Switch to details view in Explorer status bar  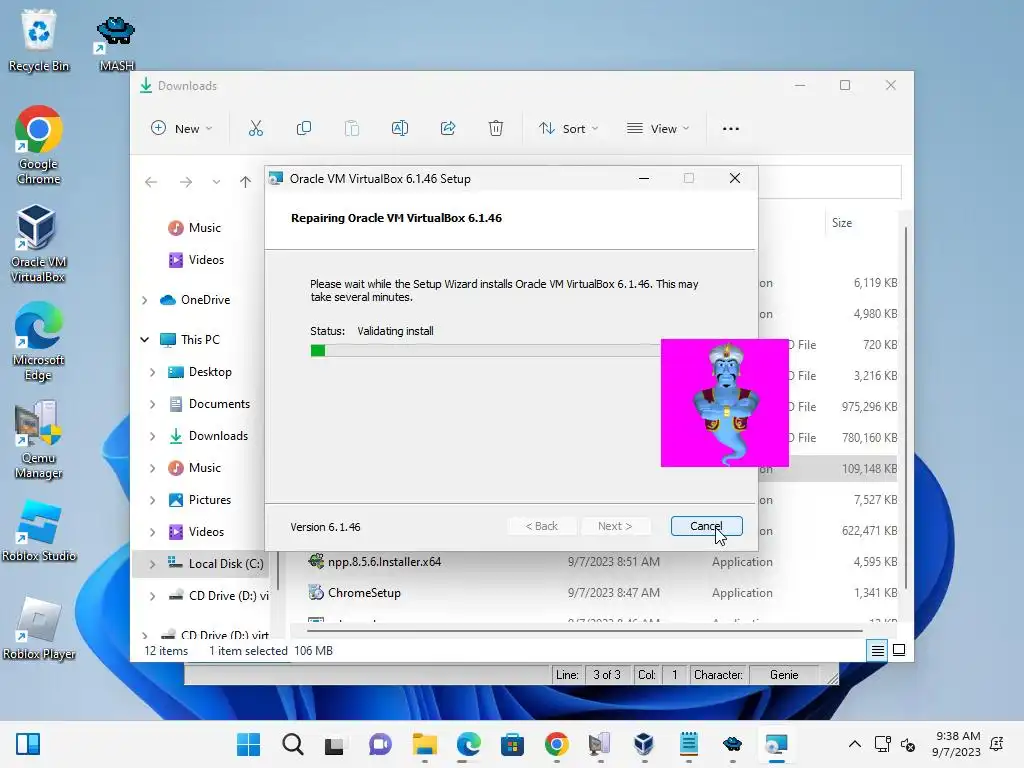tap(877, 650)
